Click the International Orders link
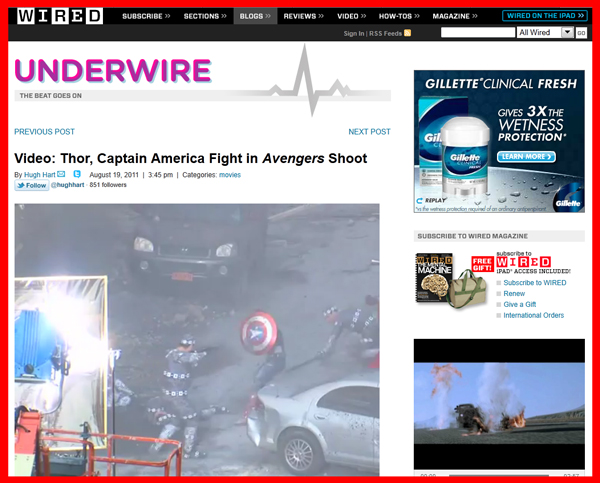Viewport: 600px width, 483px height. point(533,315)
